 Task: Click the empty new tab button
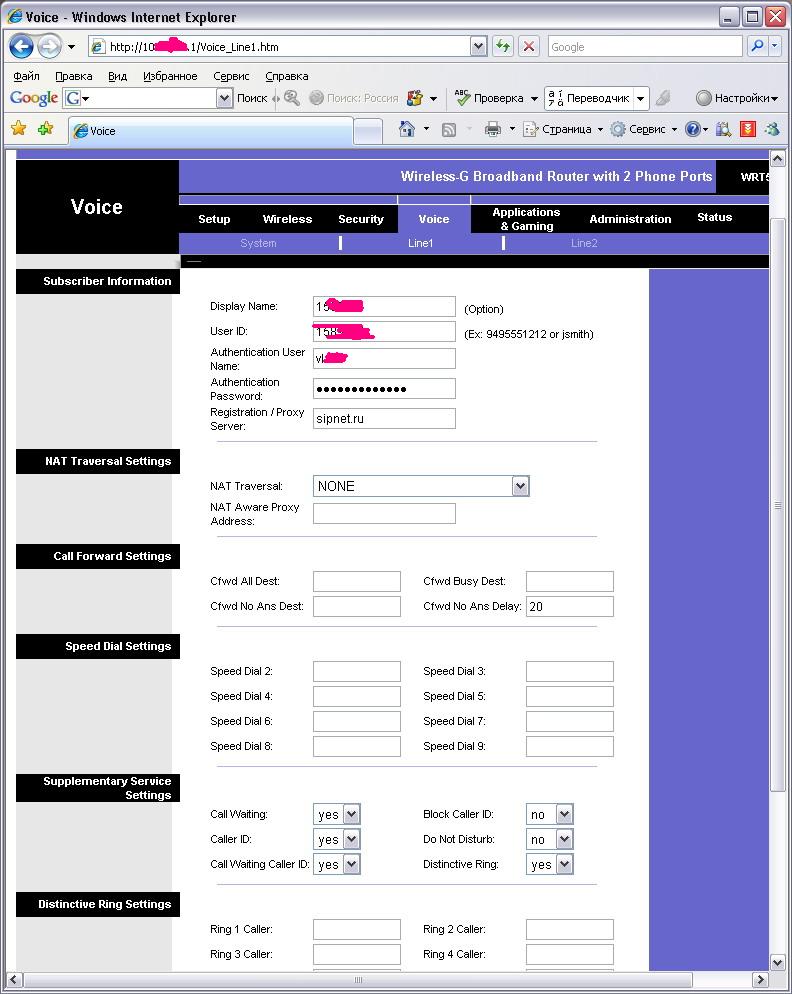[x=368, y=131]
